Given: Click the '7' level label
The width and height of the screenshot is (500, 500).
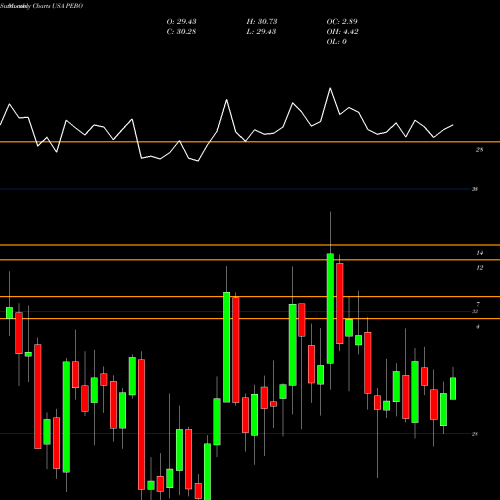Looking at the screenshot, I should point(478,304).
